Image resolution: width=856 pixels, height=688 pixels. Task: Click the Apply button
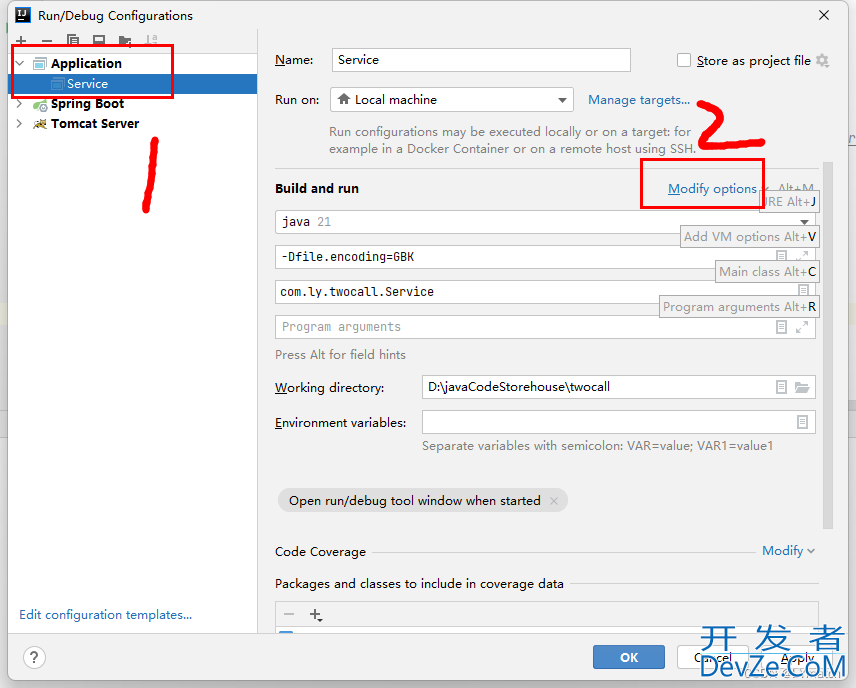[x=796, y=657]
